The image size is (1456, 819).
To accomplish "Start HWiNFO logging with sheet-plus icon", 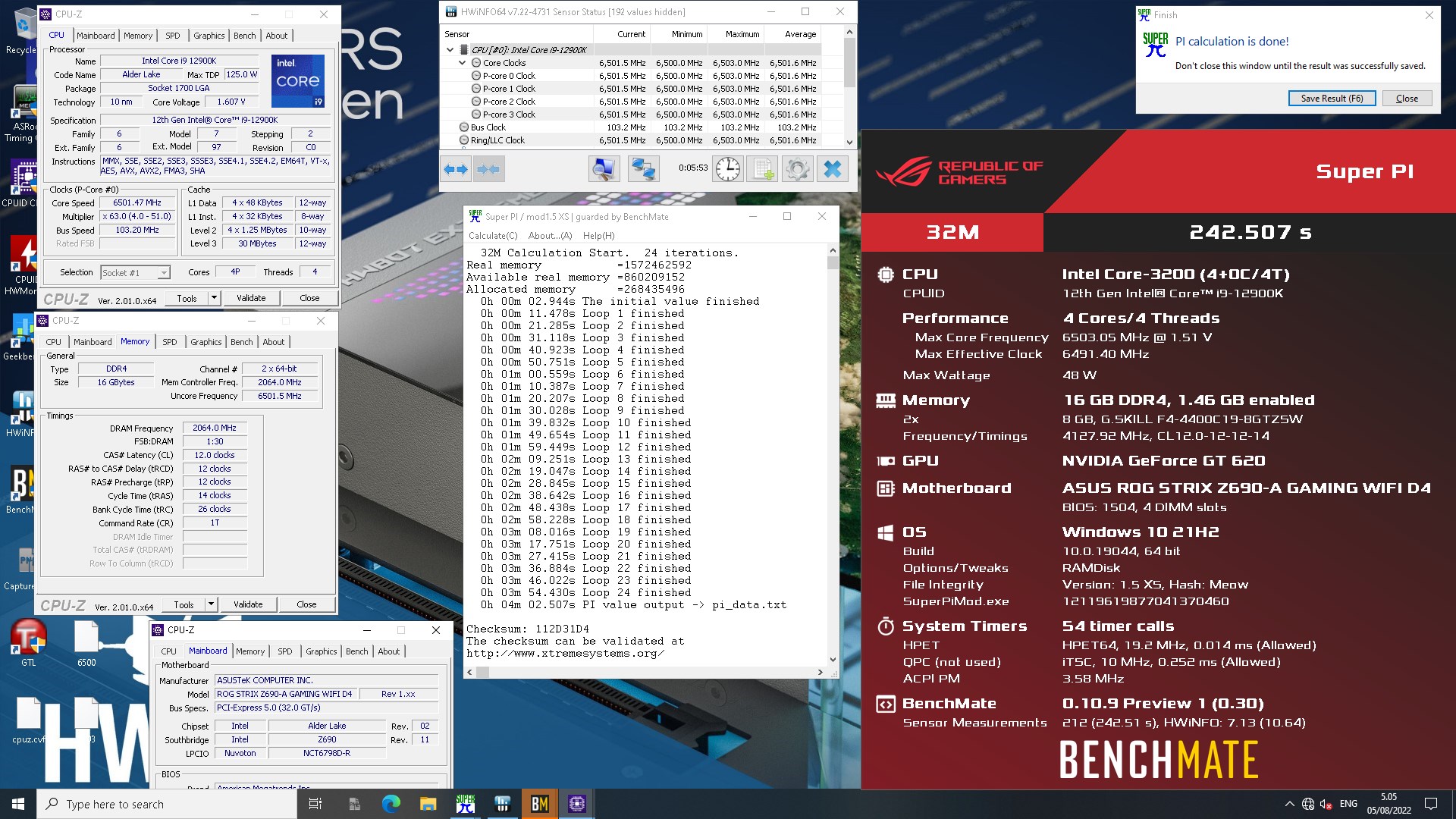I will [761, 169].
